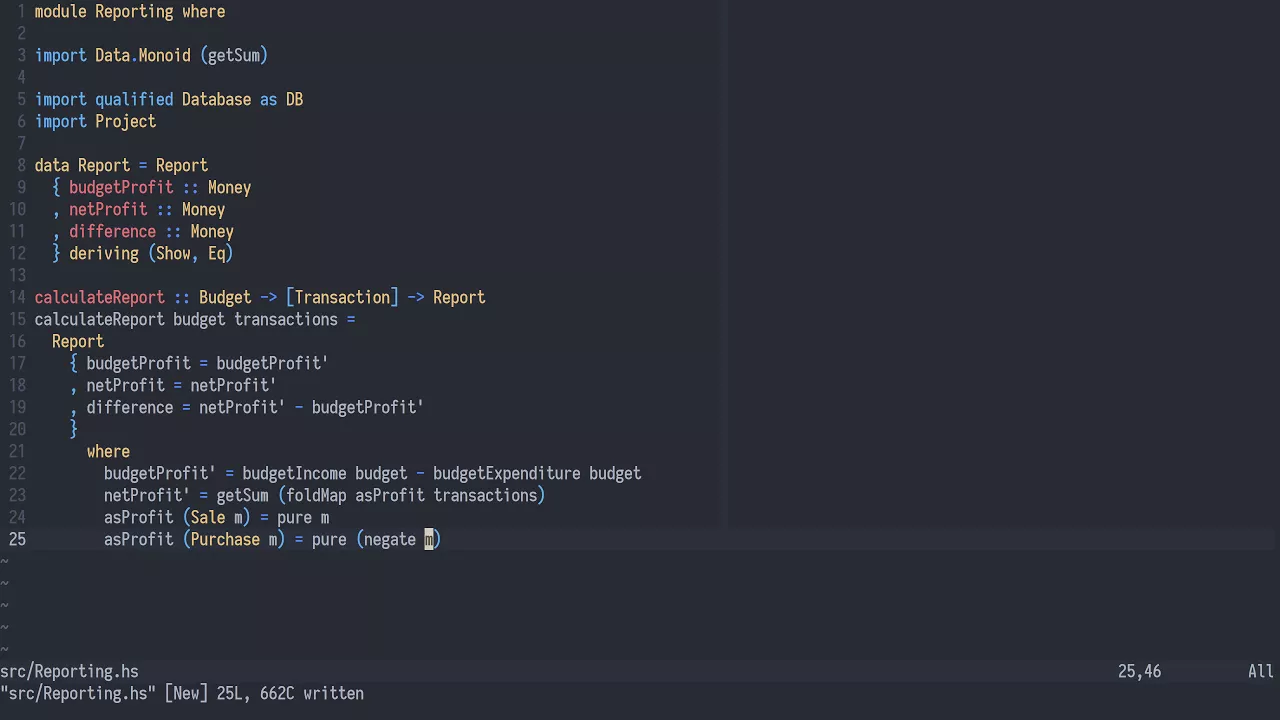The width and height of the screenshot is (1280, 720).
Task: Click 'calculateReport' in the type signature on line 14
Action: click(99, 298)
